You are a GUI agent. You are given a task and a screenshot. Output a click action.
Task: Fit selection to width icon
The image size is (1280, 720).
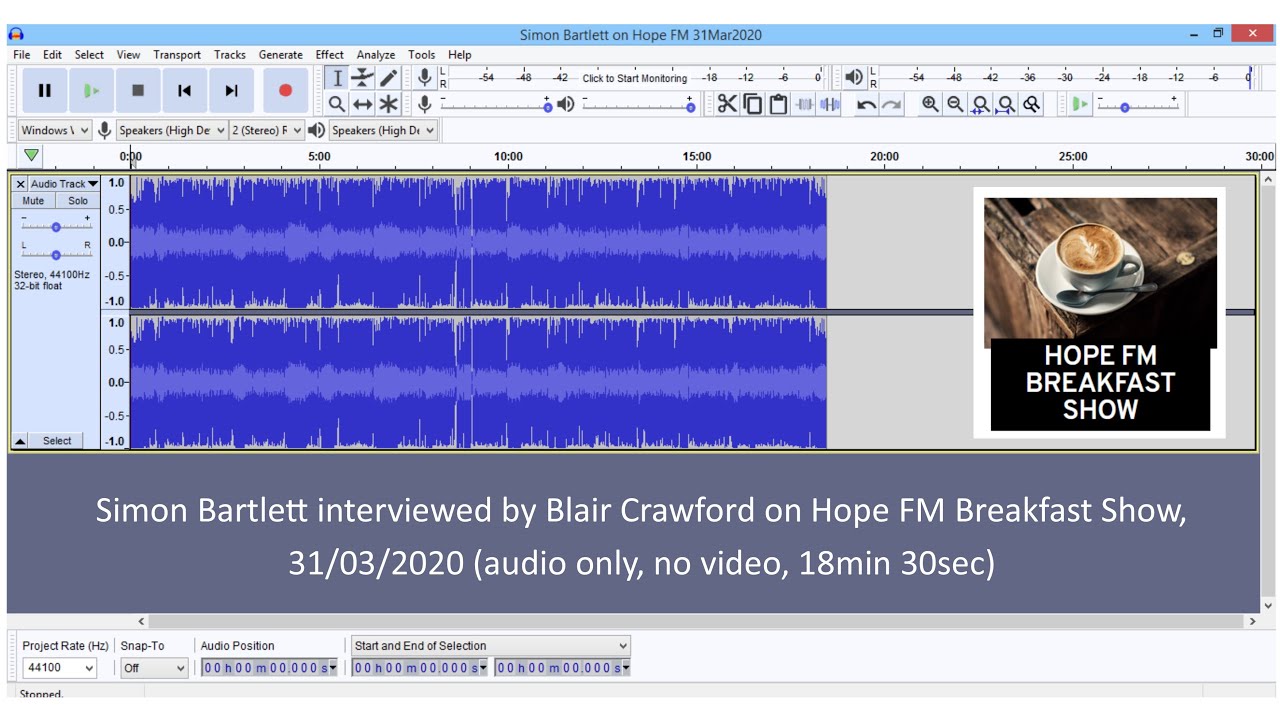pos(982,104)
